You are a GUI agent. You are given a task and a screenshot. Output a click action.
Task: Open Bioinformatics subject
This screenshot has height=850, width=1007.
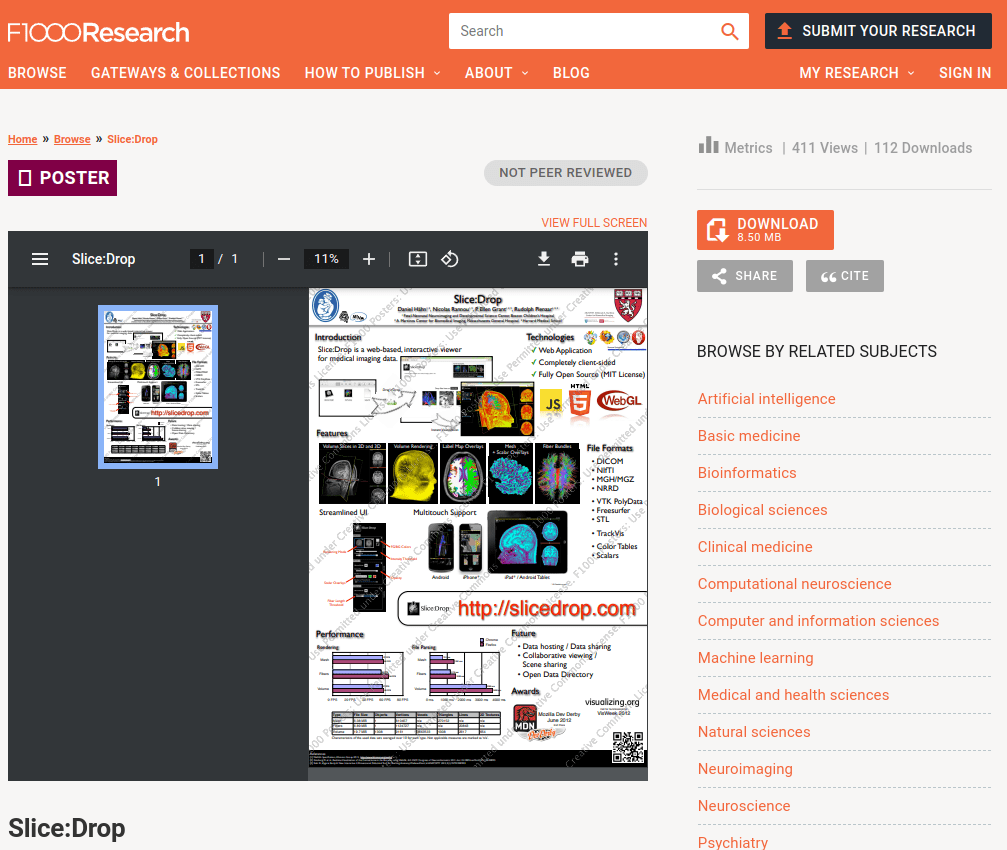pyautogui.click(x=747, y=473)
